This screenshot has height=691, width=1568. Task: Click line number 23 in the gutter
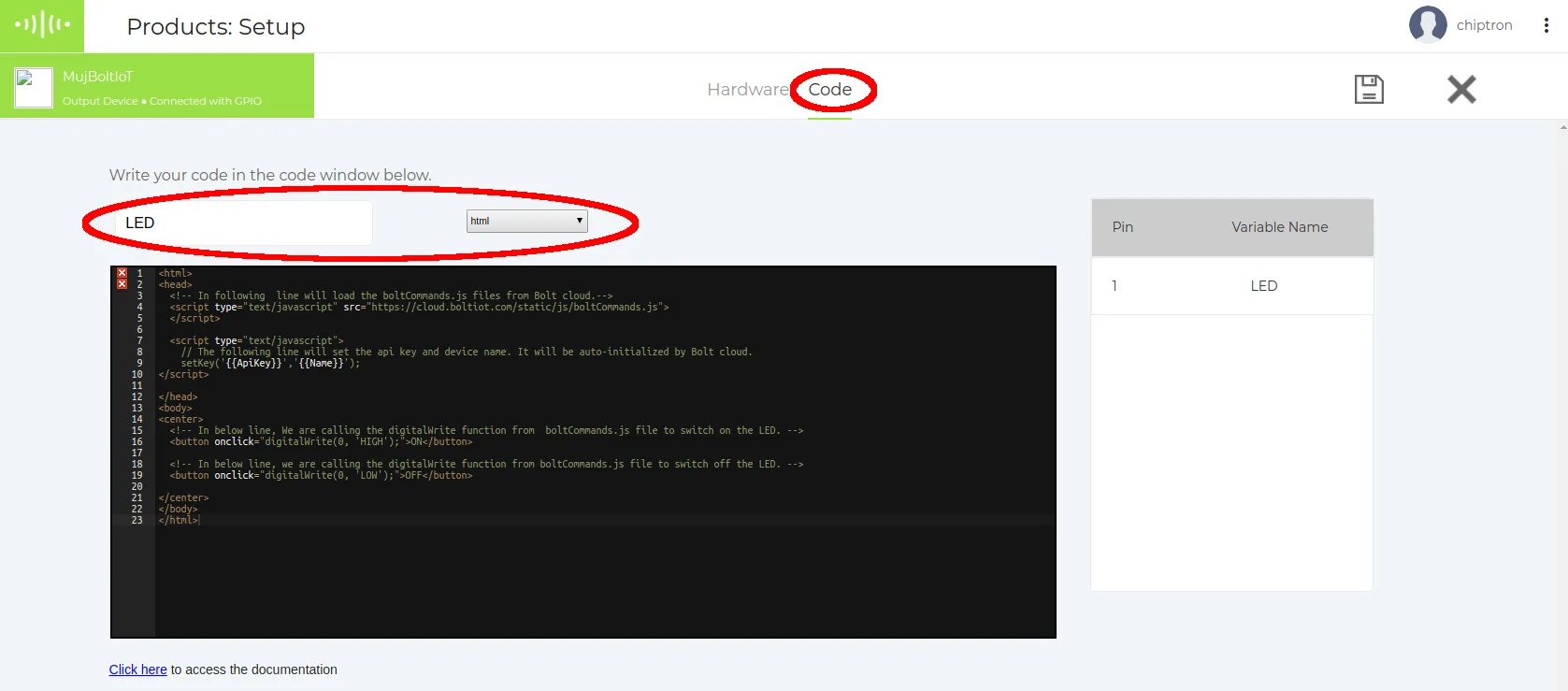[137, 521]
